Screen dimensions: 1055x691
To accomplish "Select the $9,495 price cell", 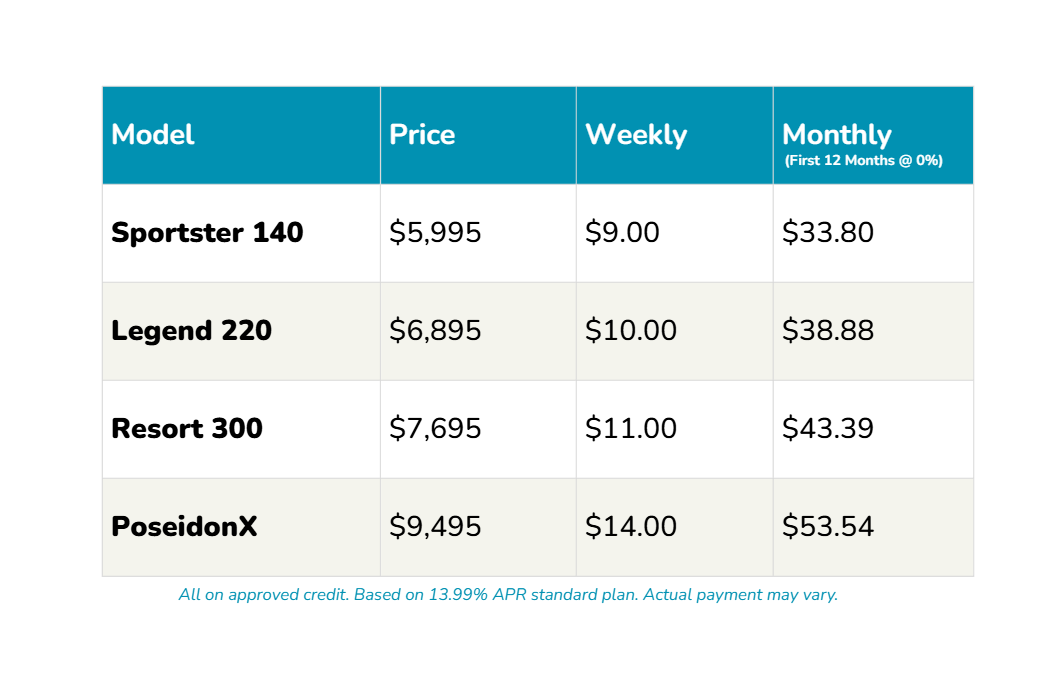I will [435, 527].
